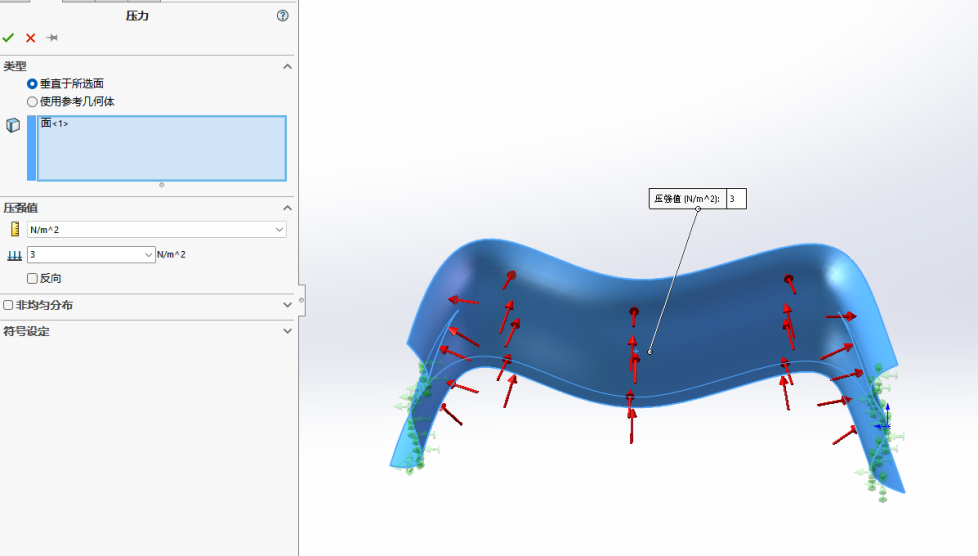The width and height of the screenshot is (978, 556).
Task: Click the face list resize handle
Action: pos(162,185)
